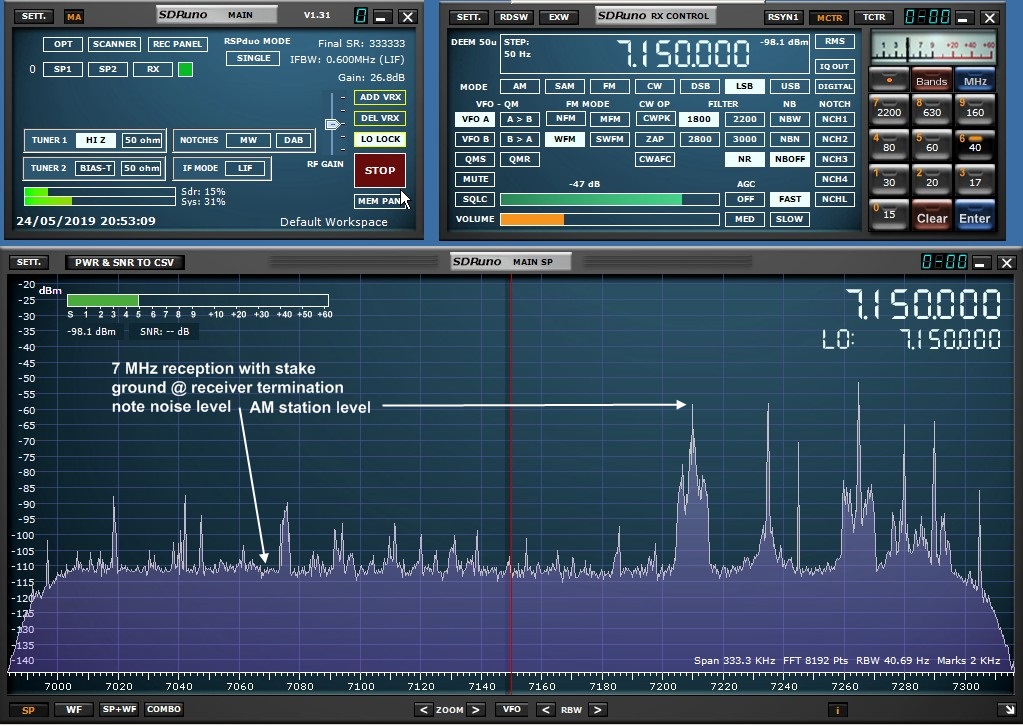Click the LO frequency readout in spectrum
This screenshot has height=726, width=1023.
(911, 339)
